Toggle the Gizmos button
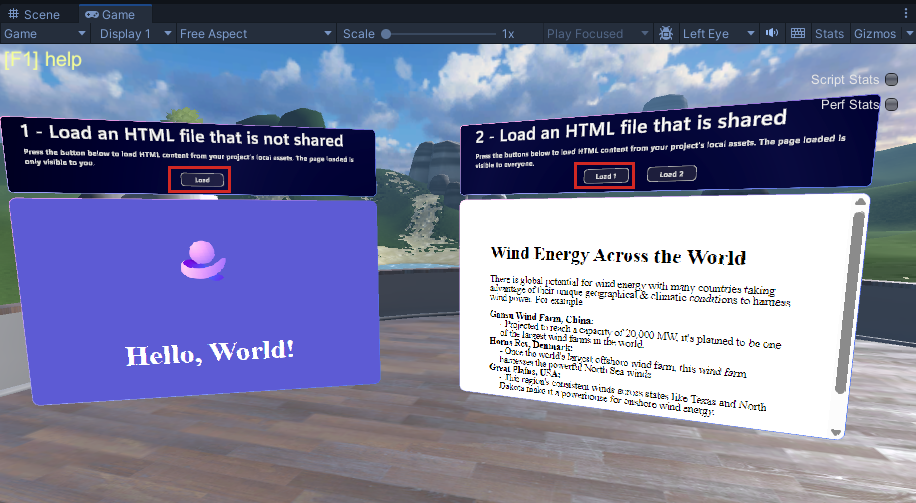916x503 pixels. point(875,34)
